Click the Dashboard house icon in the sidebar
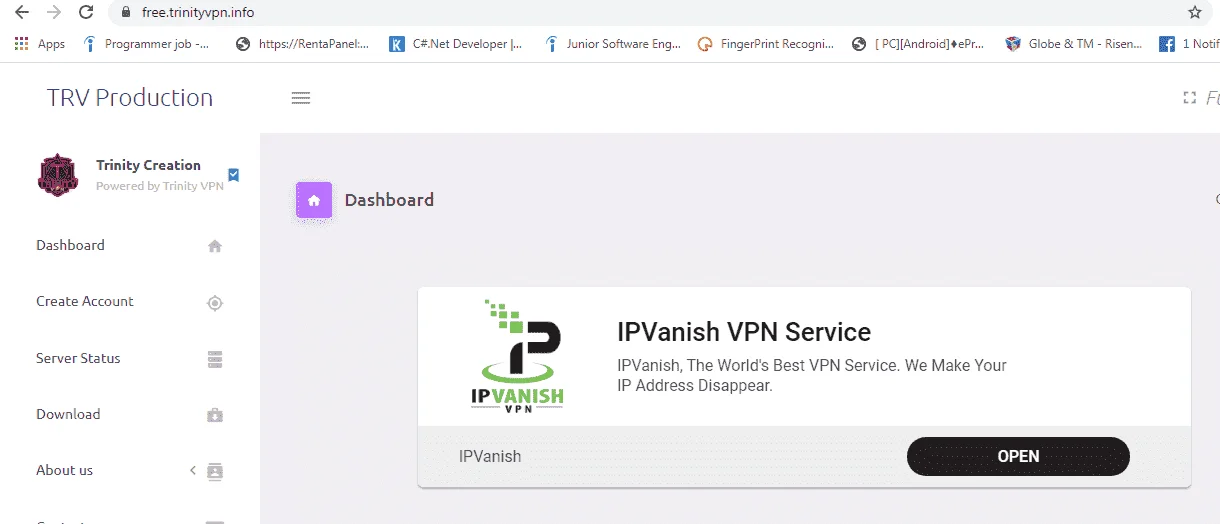Viewport: 1220px width, 524px height. click(x=214, y=246)
